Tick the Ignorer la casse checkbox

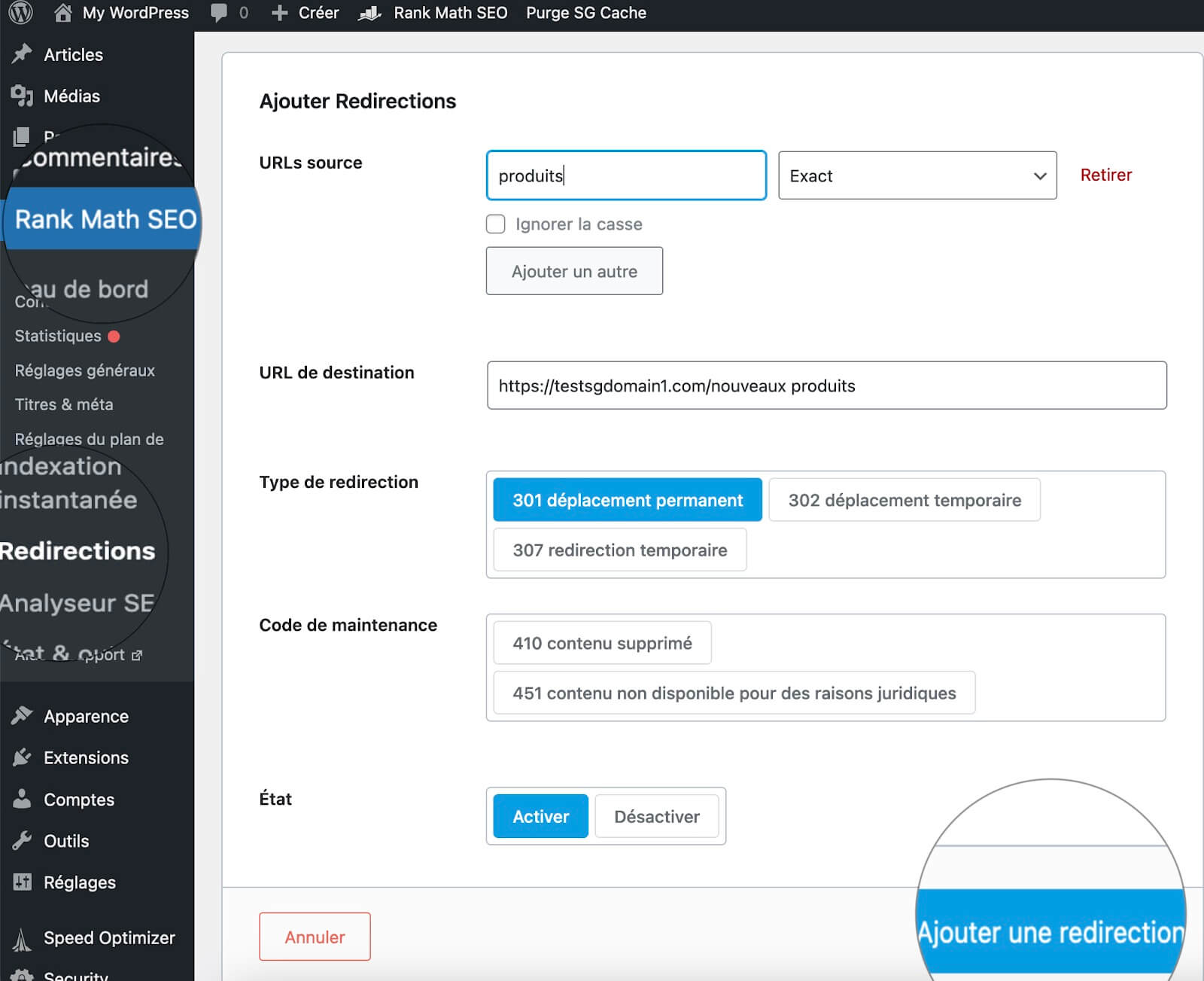pos(495,224)
